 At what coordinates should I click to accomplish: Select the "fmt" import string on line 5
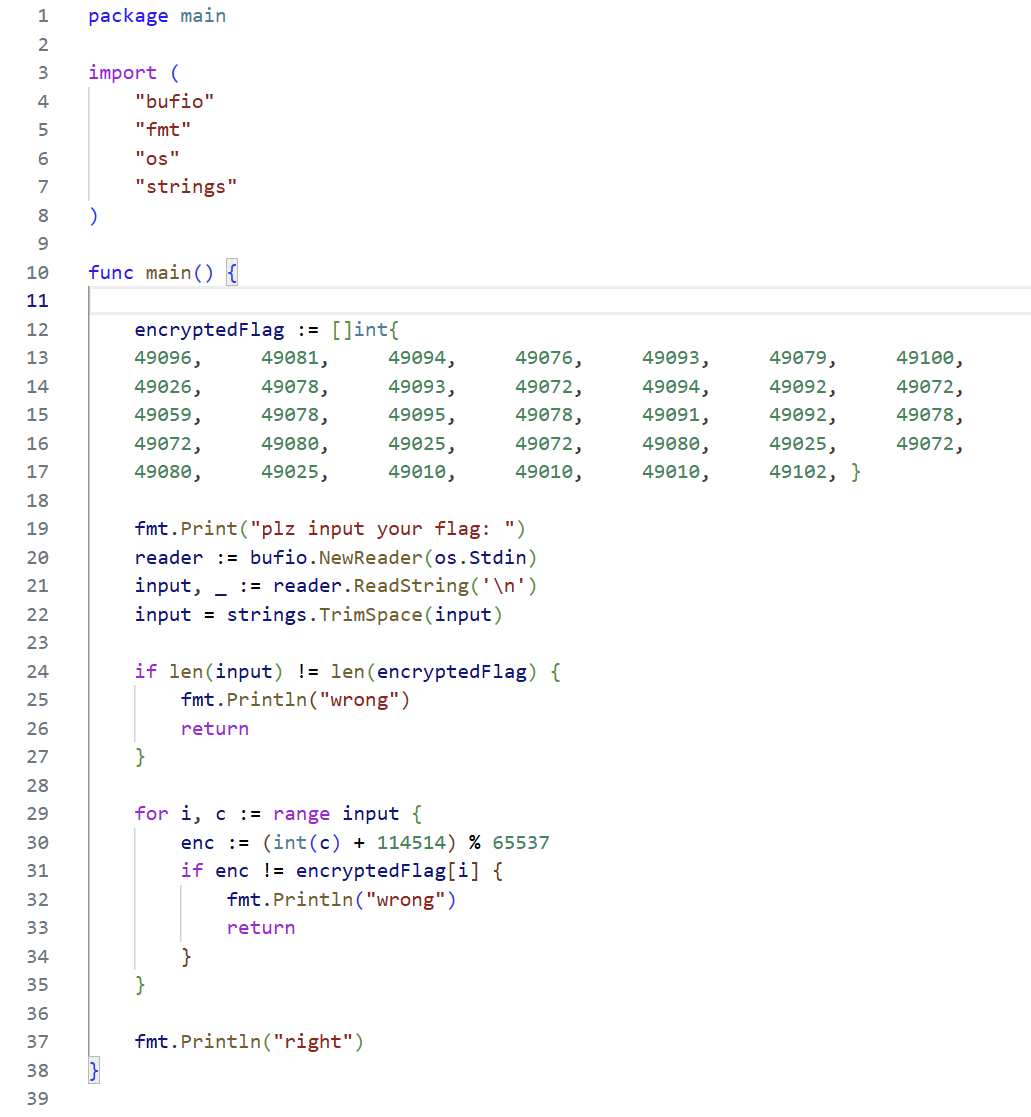click(163, 130)
